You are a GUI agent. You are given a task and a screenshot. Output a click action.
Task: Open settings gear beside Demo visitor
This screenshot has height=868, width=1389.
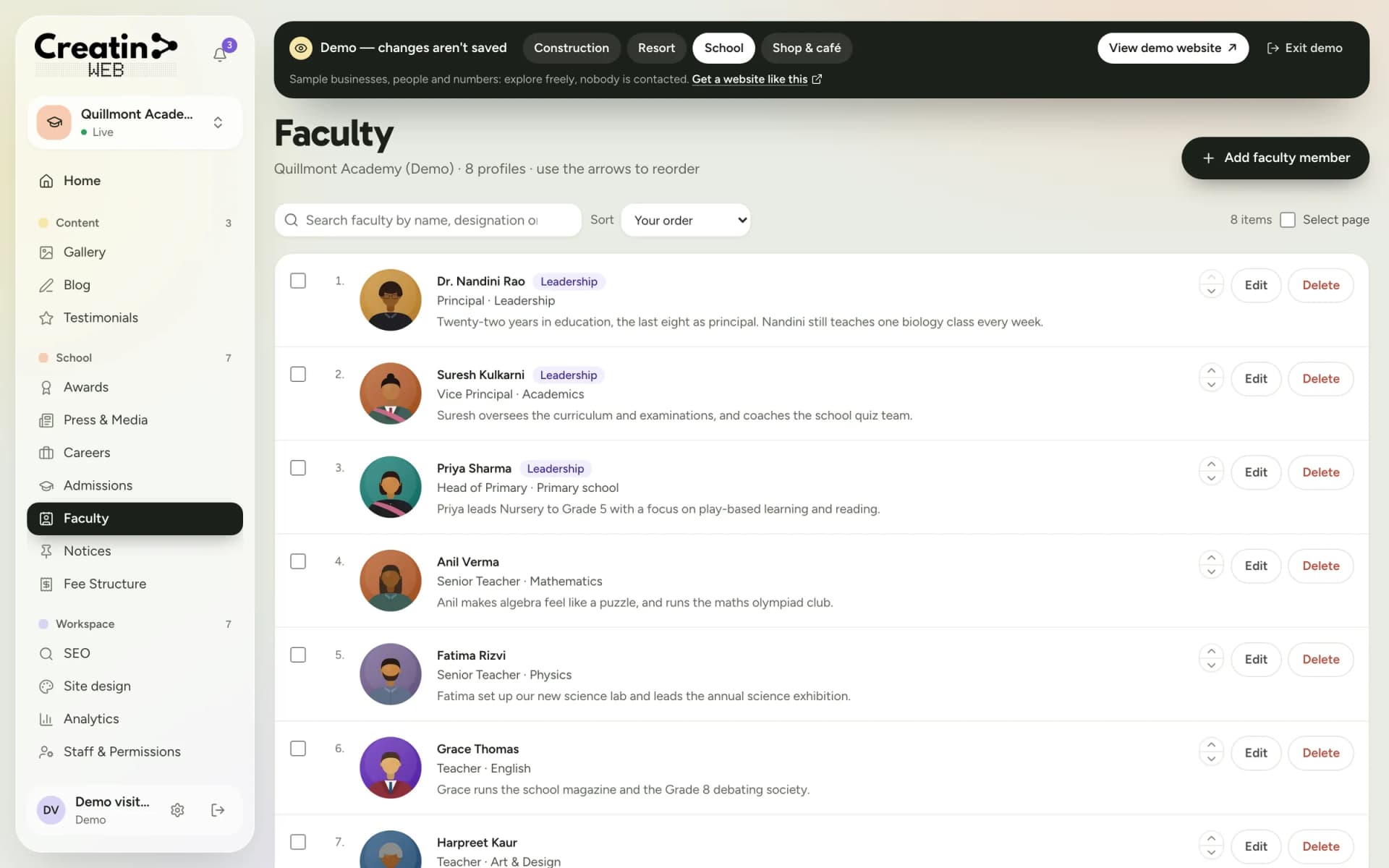coord(177,810)
